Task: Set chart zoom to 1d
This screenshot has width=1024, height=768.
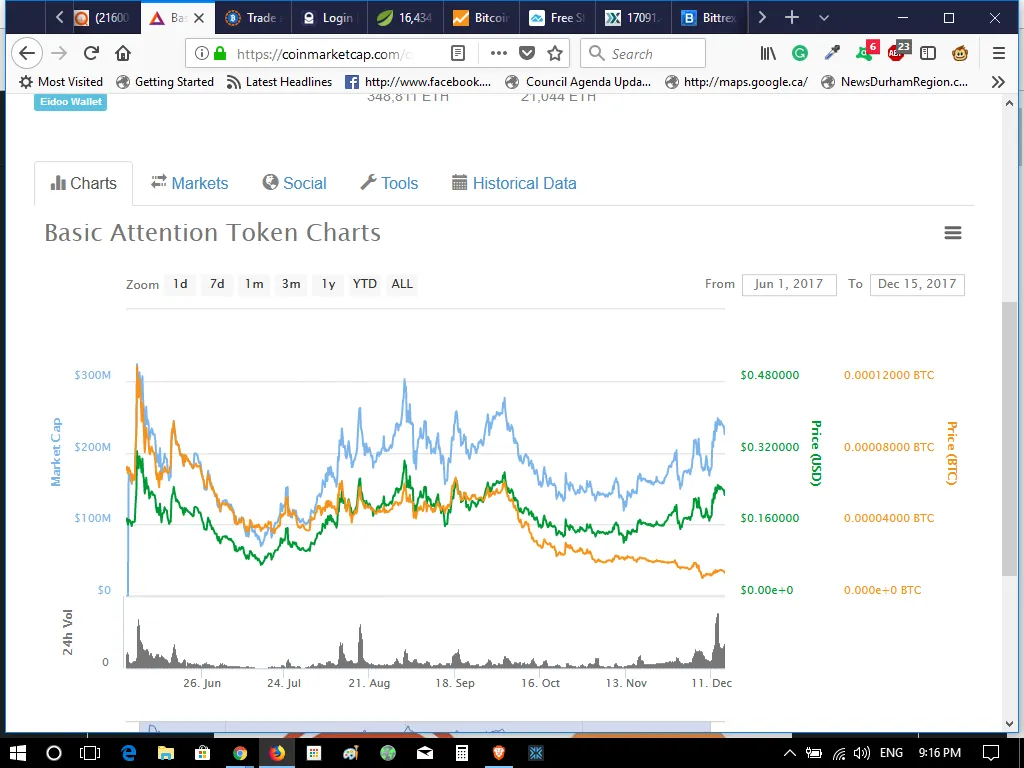Action: 180,284
